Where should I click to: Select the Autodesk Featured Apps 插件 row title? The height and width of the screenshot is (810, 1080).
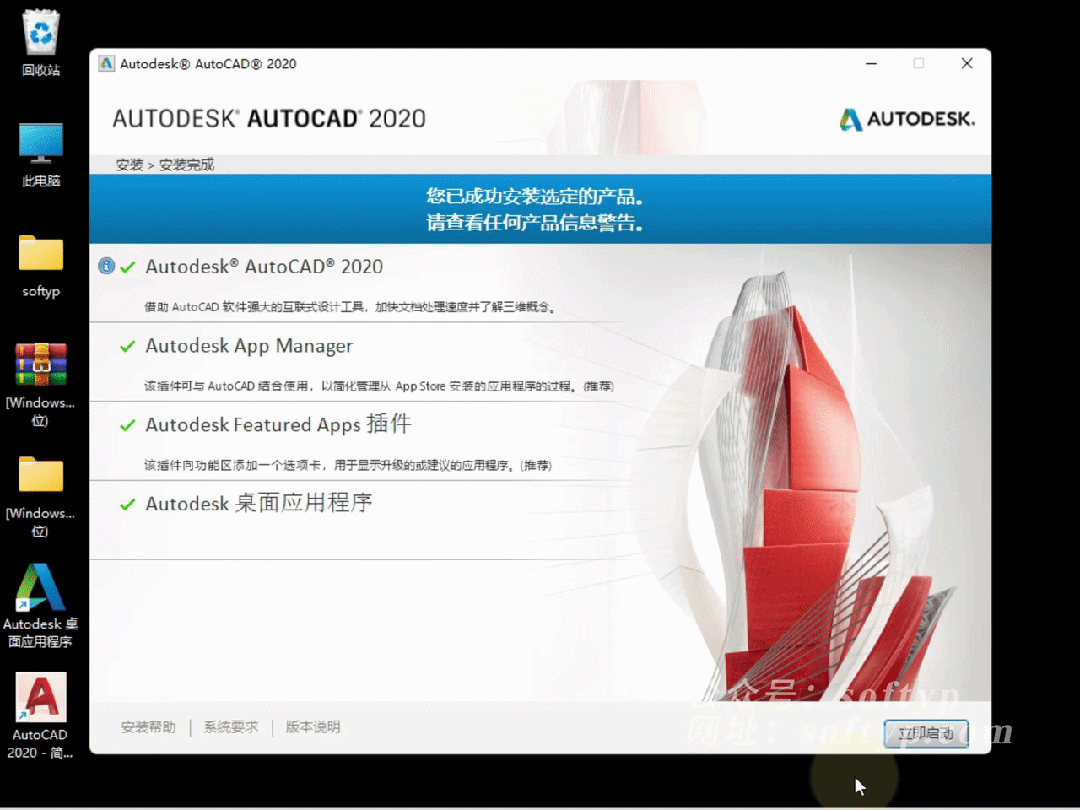pyautogui.click(x=278, y=424)
